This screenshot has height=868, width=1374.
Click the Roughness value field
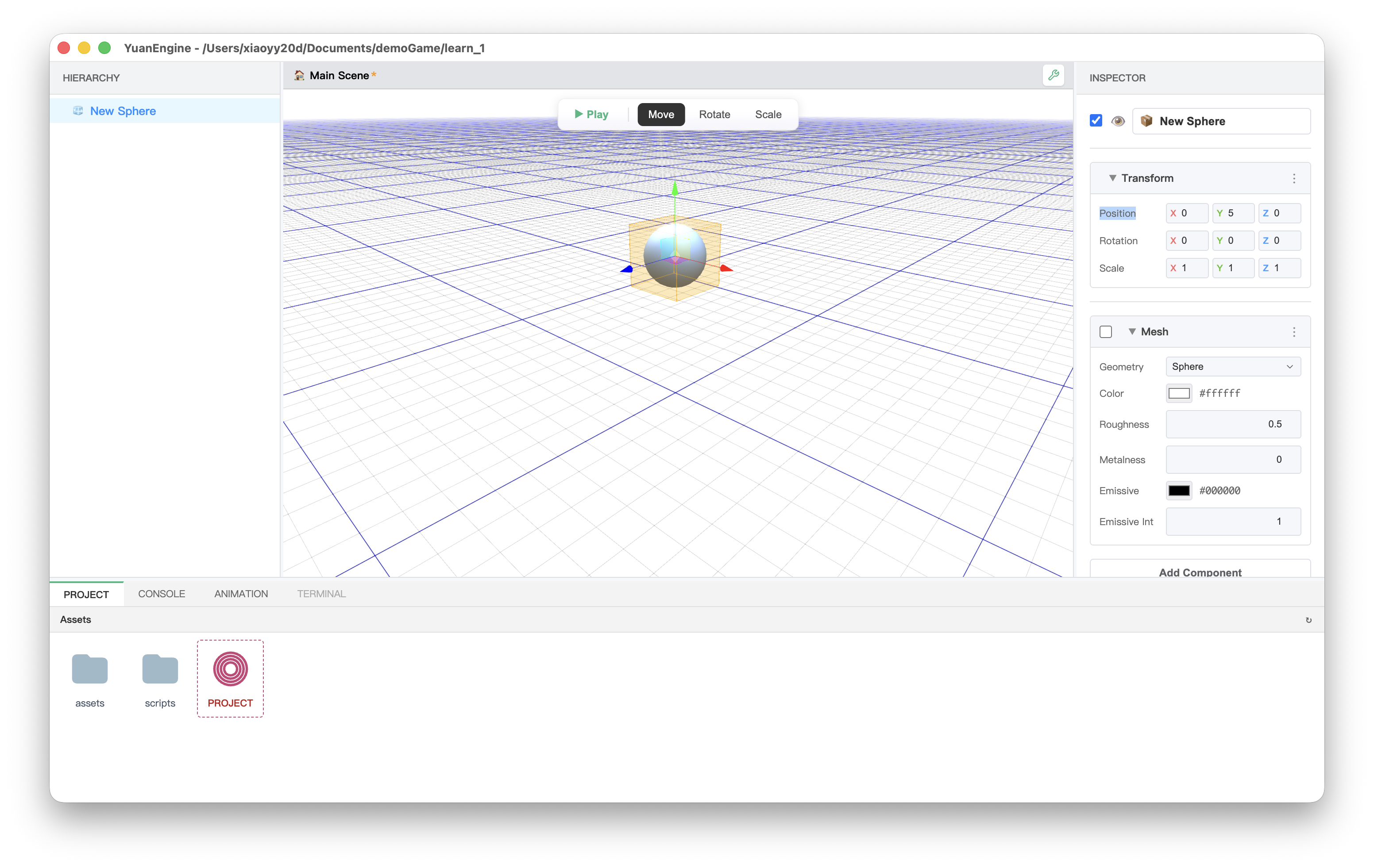[x=1233, y=424]
